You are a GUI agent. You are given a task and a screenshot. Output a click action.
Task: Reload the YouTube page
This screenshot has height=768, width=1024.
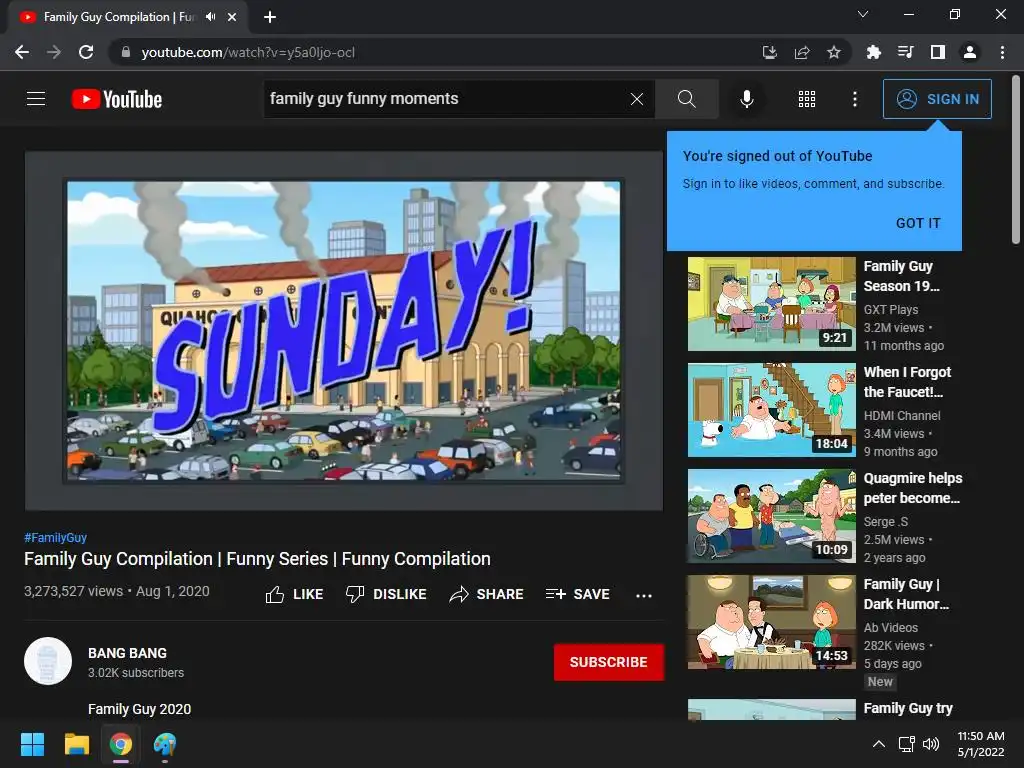86,52
